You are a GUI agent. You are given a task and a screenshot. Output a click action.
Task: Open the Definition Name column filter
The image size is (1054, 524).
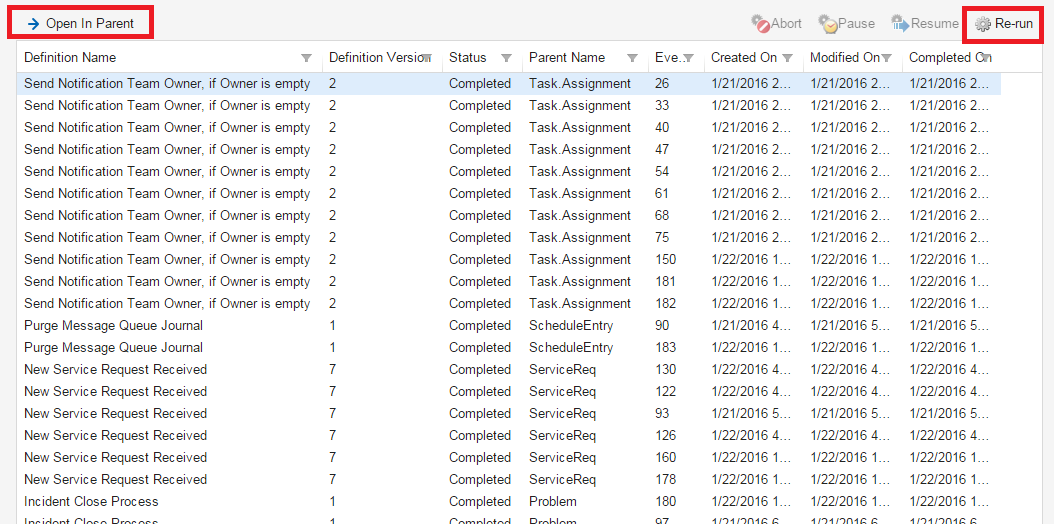coord(306,58)
